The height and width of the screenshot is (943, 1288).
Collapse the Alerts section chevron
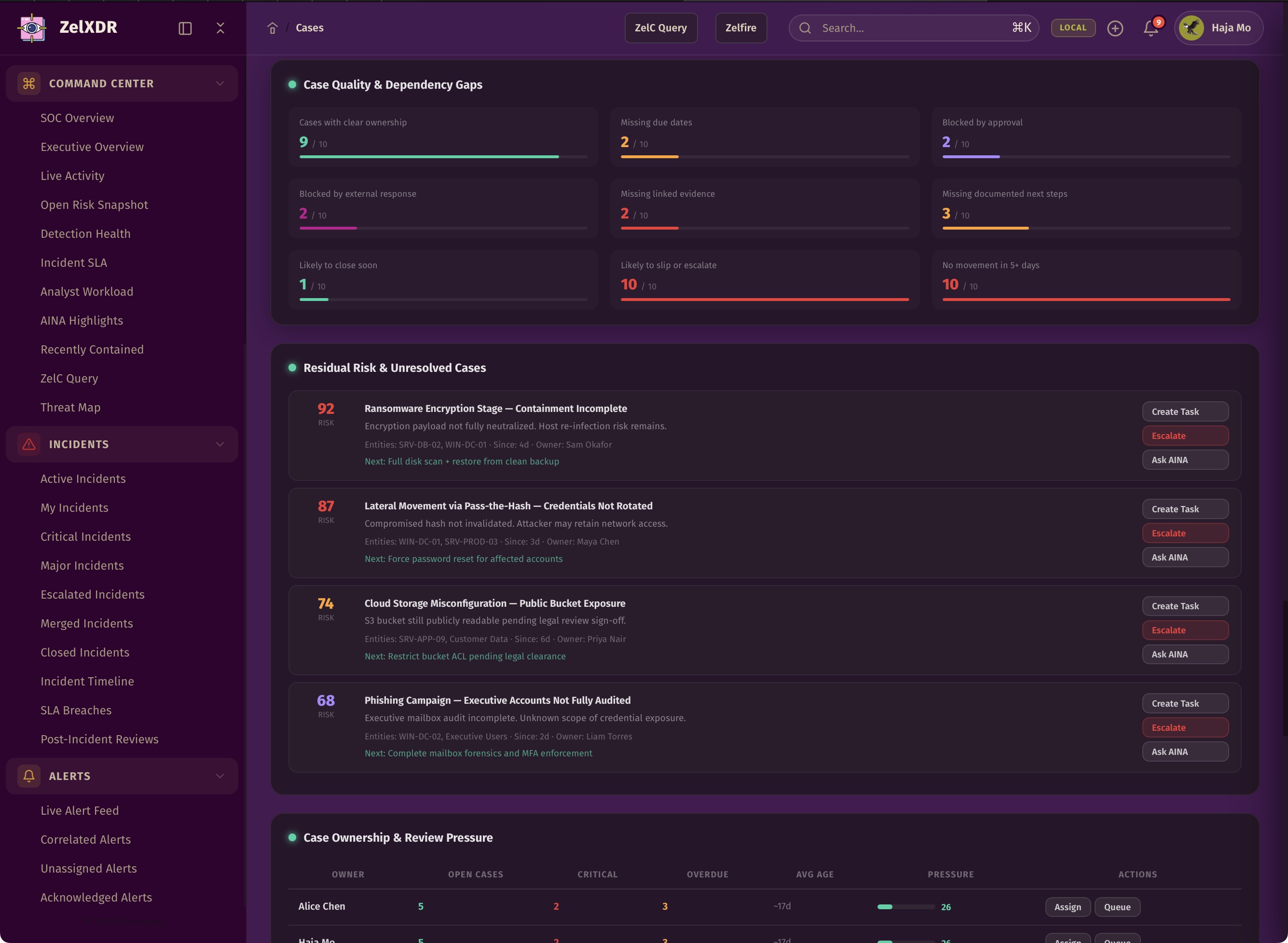[x=220, y=776]
